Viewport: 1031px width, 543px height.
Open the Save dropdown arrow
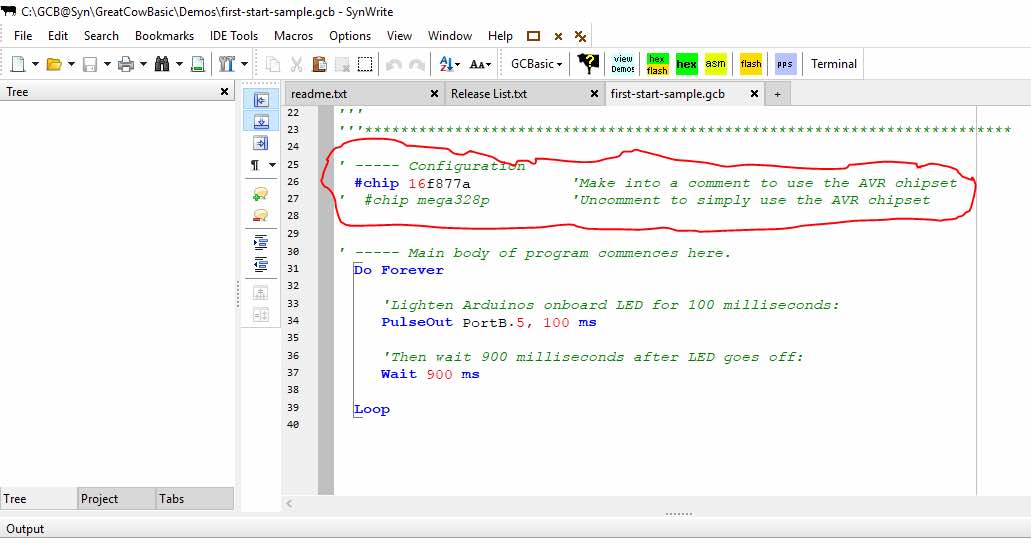107,64
